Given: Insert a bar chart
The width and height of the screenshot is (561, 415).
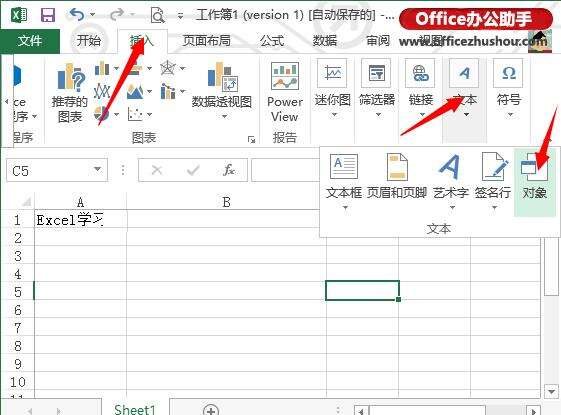Looking at the screenshot, I should [x=134, y=68].
